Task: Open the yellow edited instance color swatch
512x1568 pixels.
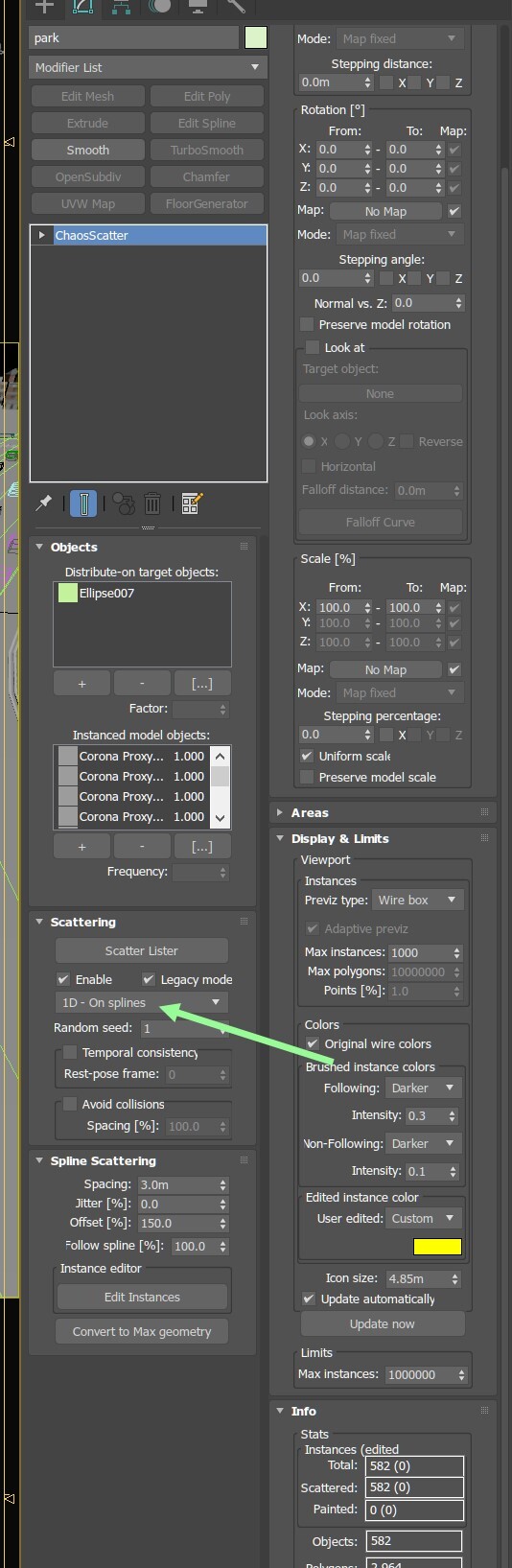Action: (437, 1247)
